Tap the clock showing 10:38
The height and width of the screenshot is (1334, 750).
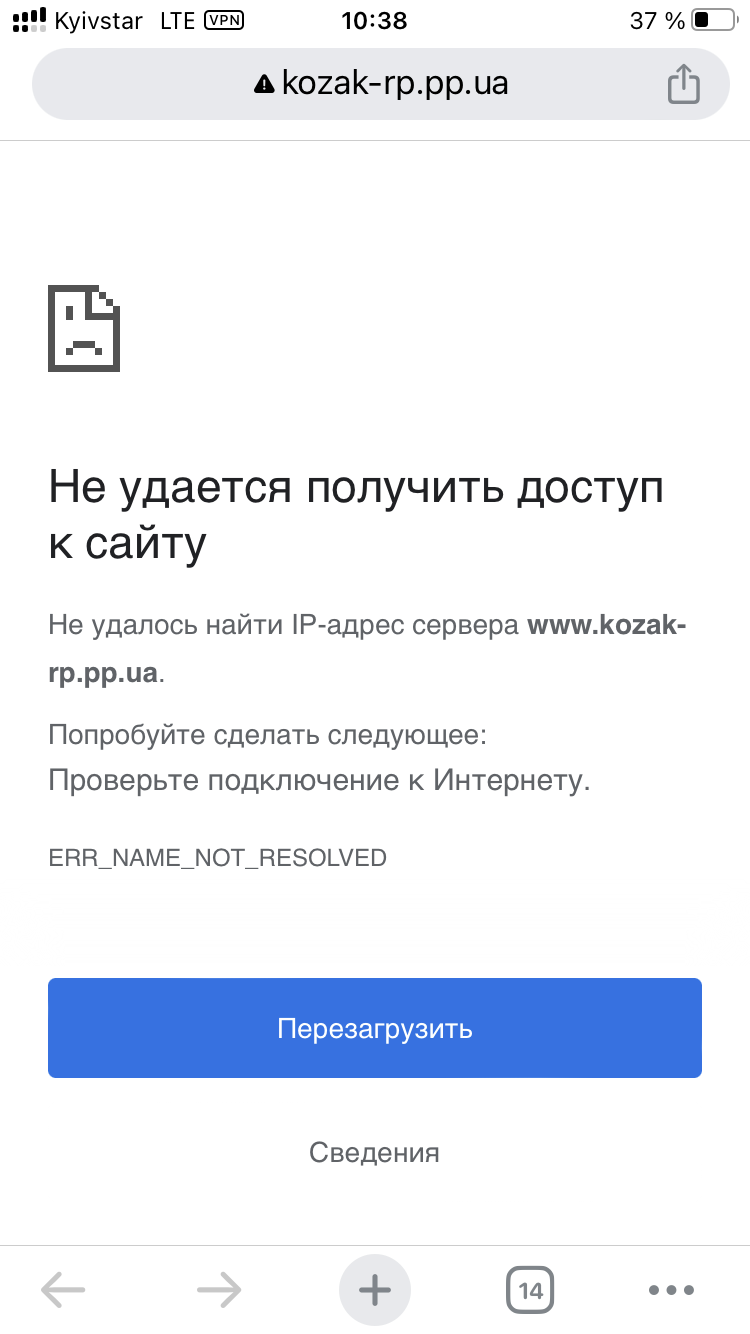point(375,20)
